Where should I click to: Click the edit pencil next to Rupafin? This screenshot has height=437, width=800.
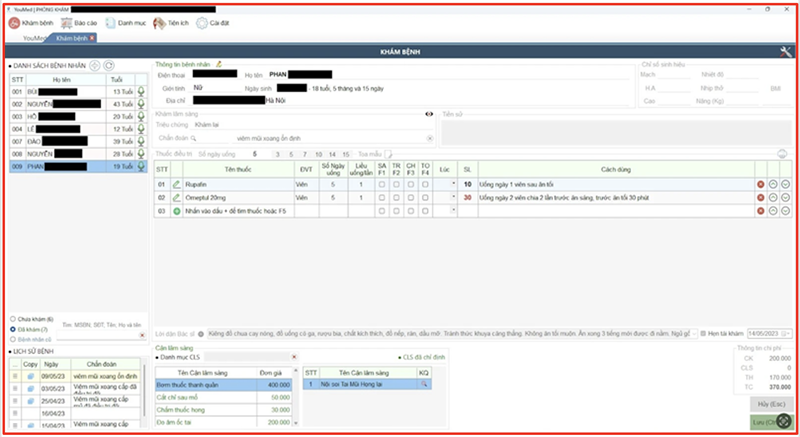177,185
